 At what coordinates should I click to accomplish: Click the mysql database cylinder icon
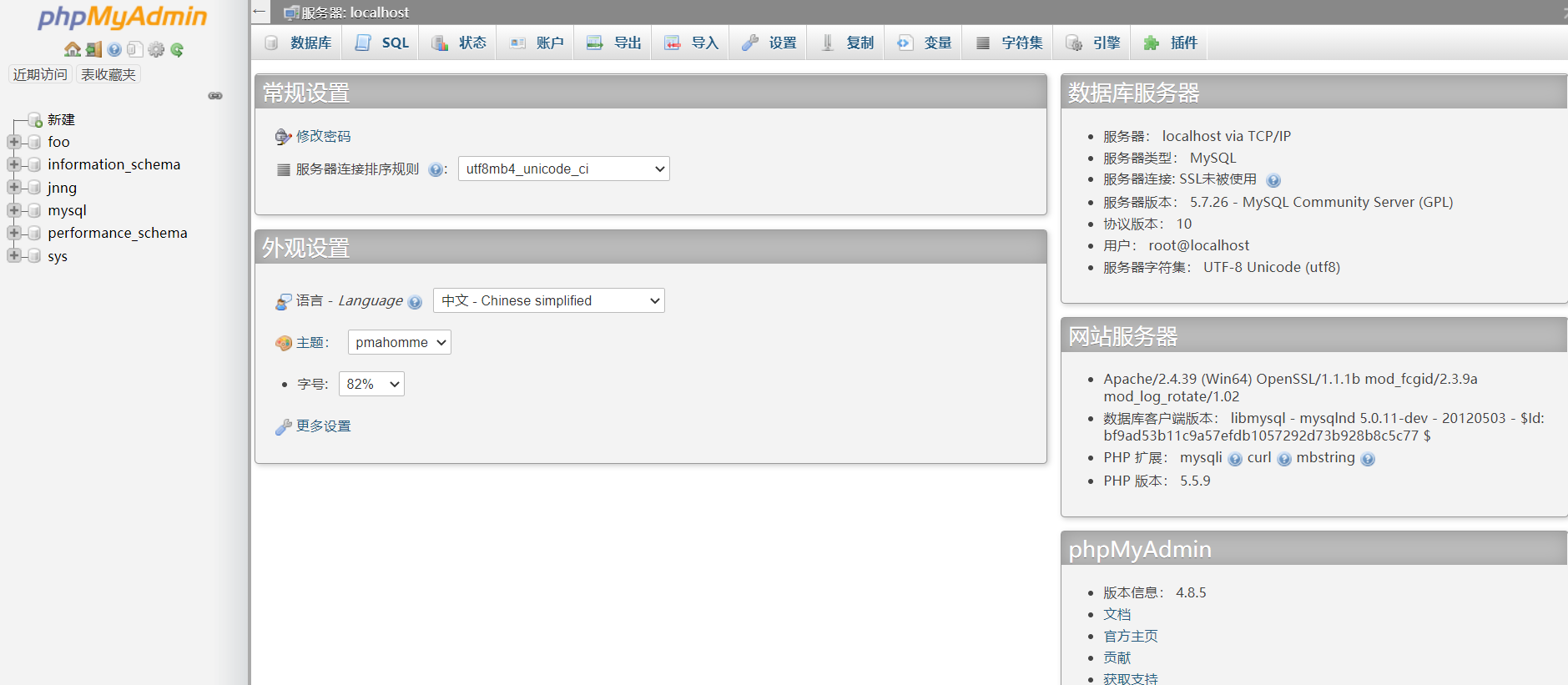(34, 210)
